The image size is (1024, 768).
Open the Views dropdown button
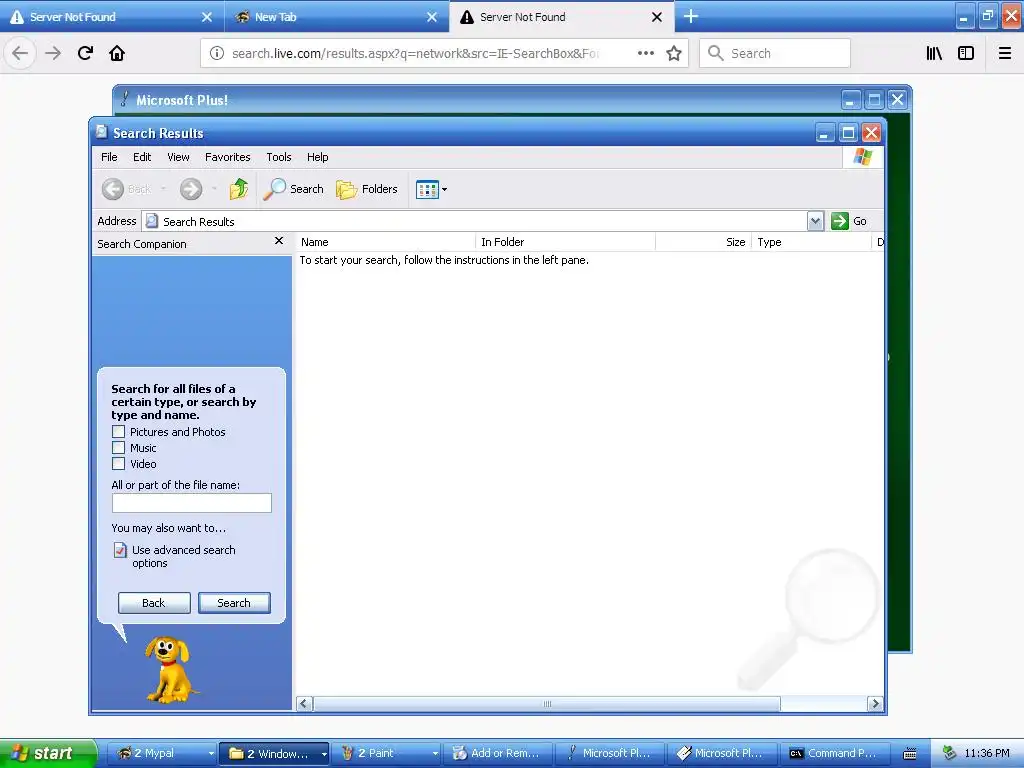[x=431, y=189]
